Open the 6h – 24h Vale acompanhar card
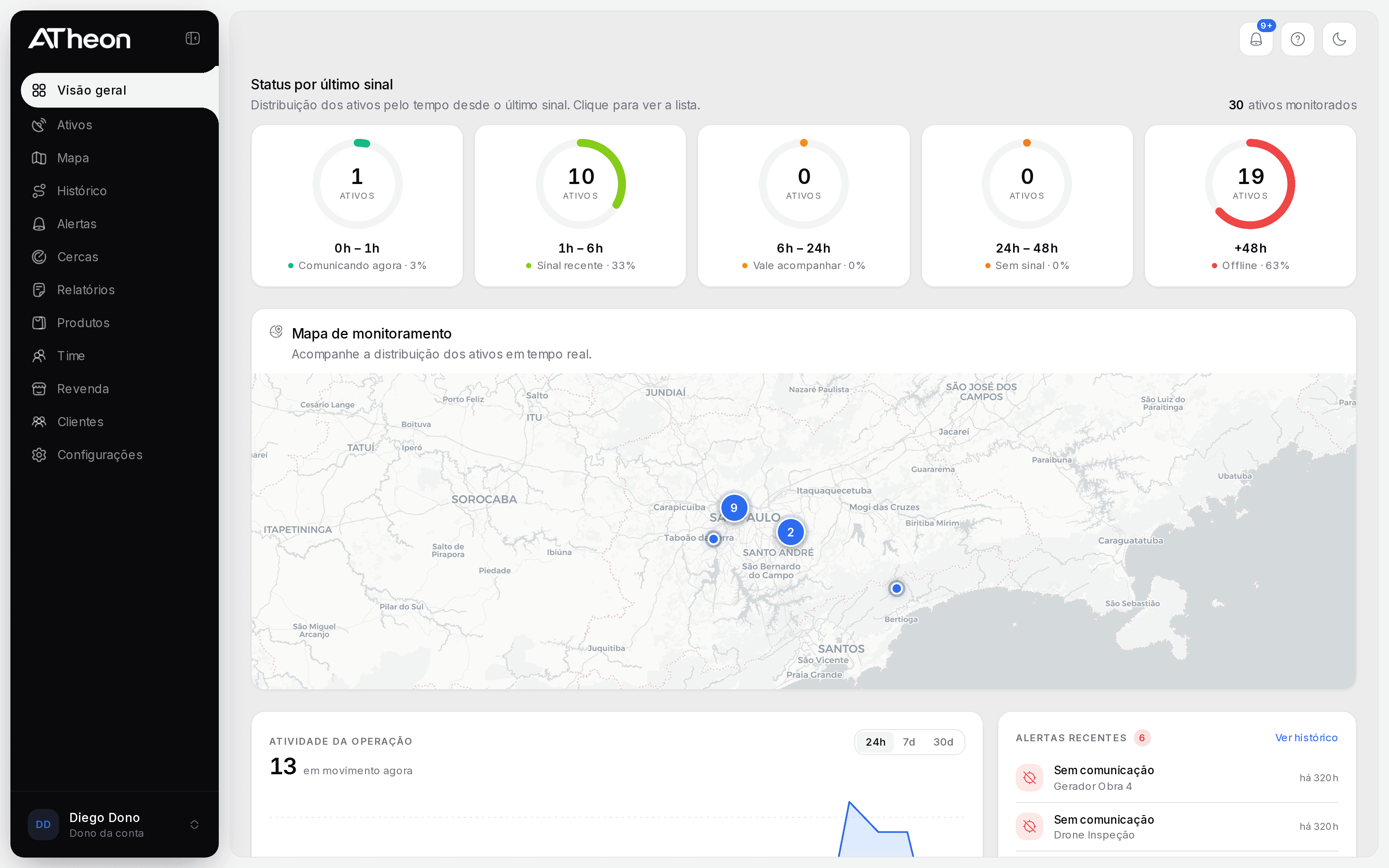The image size is (1389, 868). coord(803,206)
